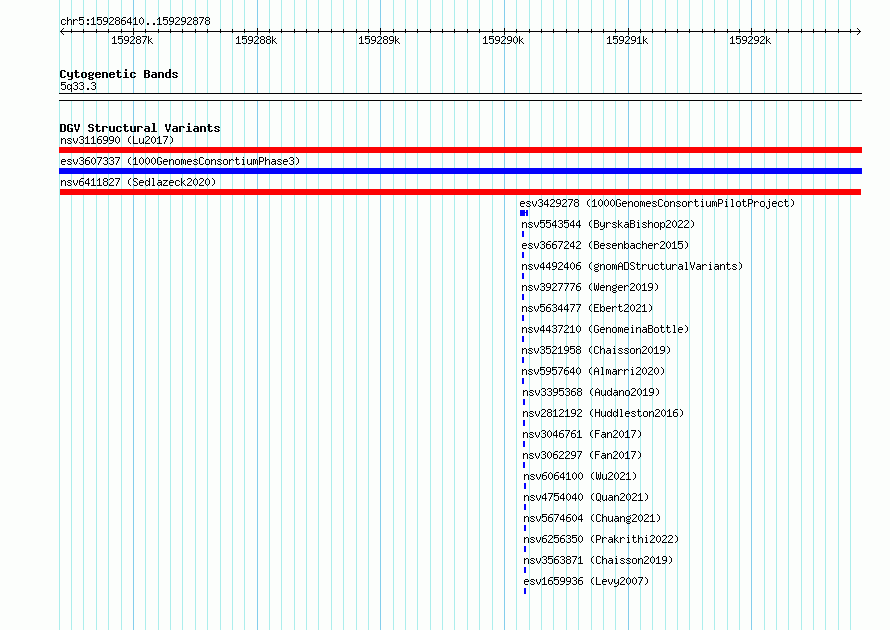Click nsv3521958 (Chaisson2019) label
The image size is (890, 630).
596,350
